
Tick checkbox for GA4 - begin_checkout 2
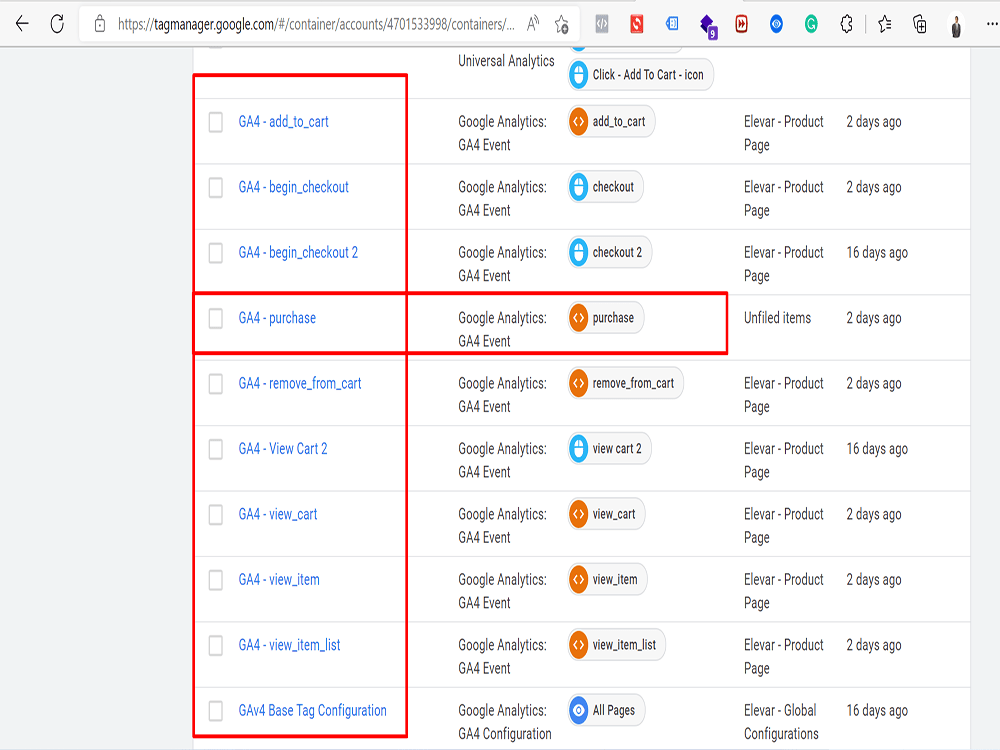point(216,253)
